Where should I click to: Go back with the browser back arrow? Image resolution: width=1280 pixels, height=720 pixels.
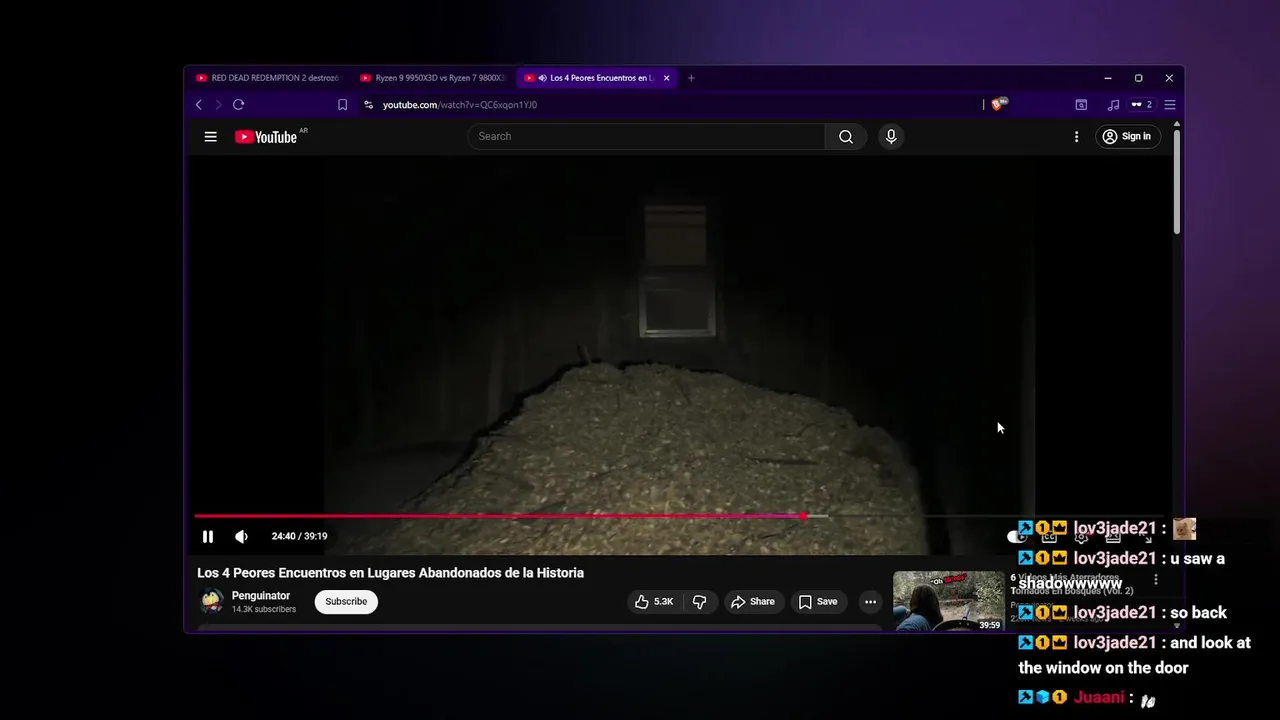(199, 105)
